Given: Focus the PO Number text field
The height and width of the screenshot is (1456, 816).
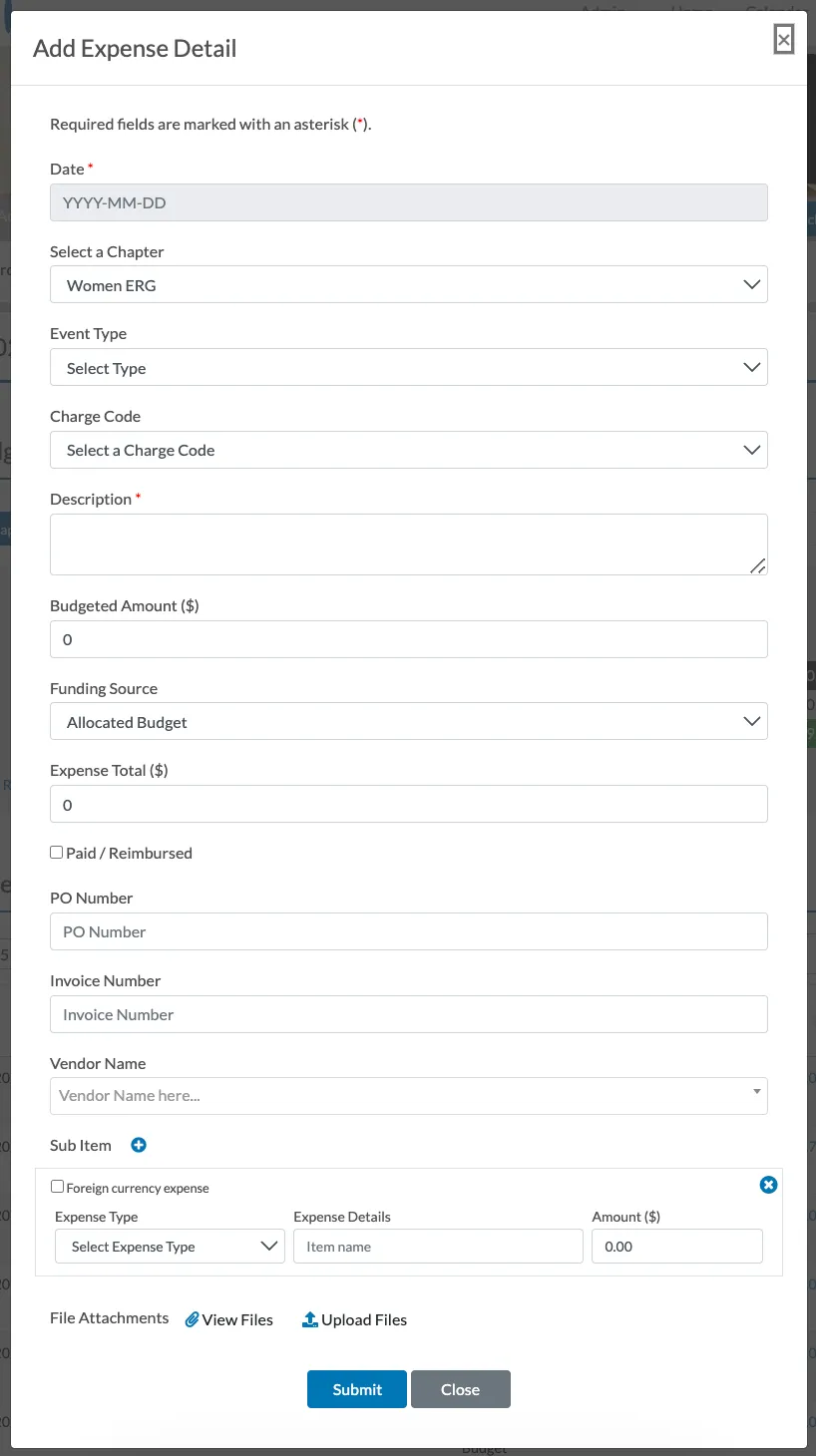Looking at the screenshot, I should coord(409,931).
